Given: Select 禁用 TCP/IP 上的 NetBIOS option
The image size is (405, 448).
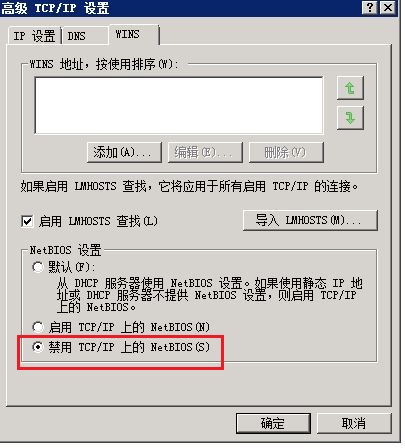Looking at the screenshot, I should point(38,347).
